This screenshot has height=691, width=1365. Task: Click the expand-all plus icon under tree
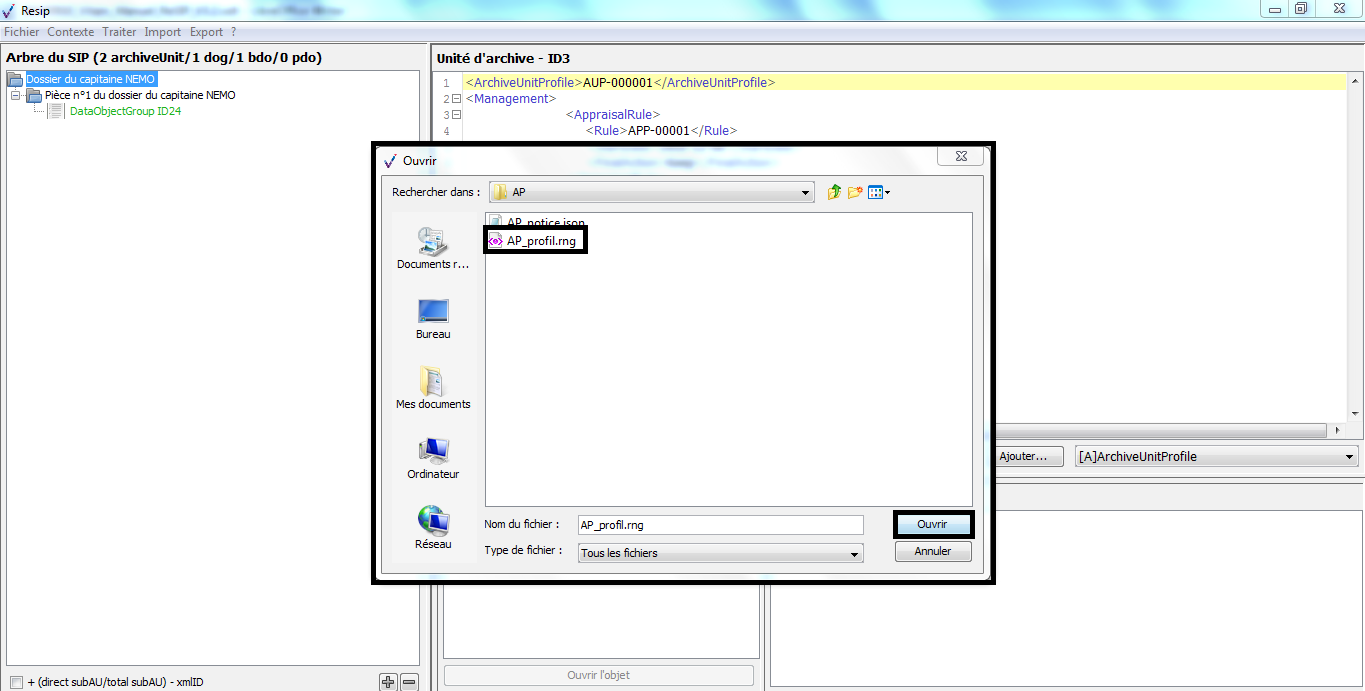click(388, 682)
